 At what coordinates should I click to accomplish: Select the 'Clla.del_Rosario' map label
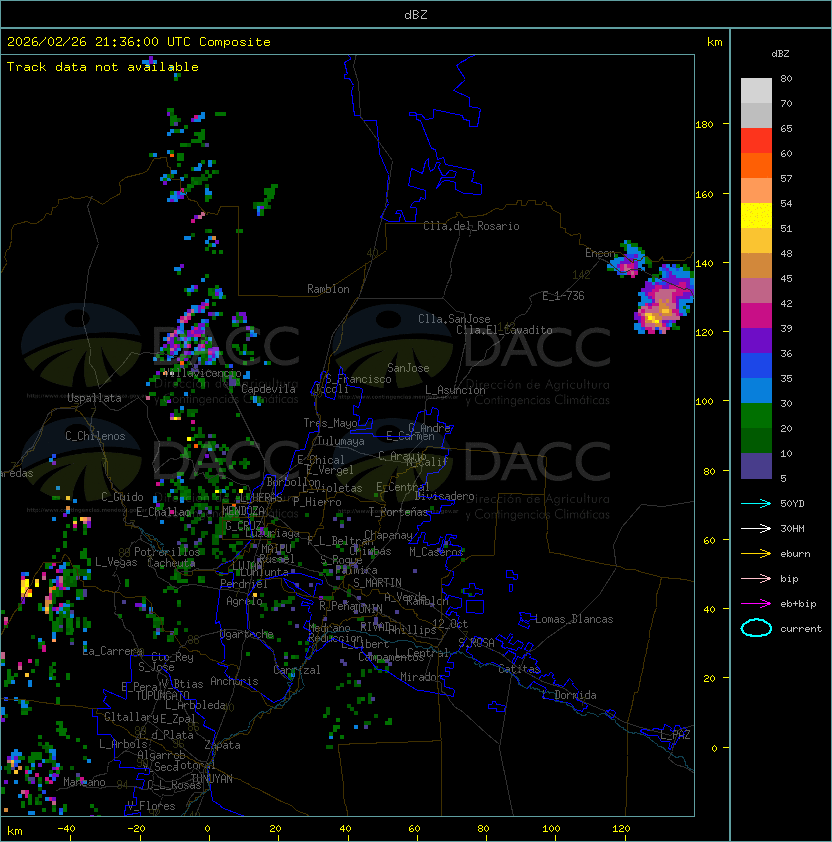point(471,226)
